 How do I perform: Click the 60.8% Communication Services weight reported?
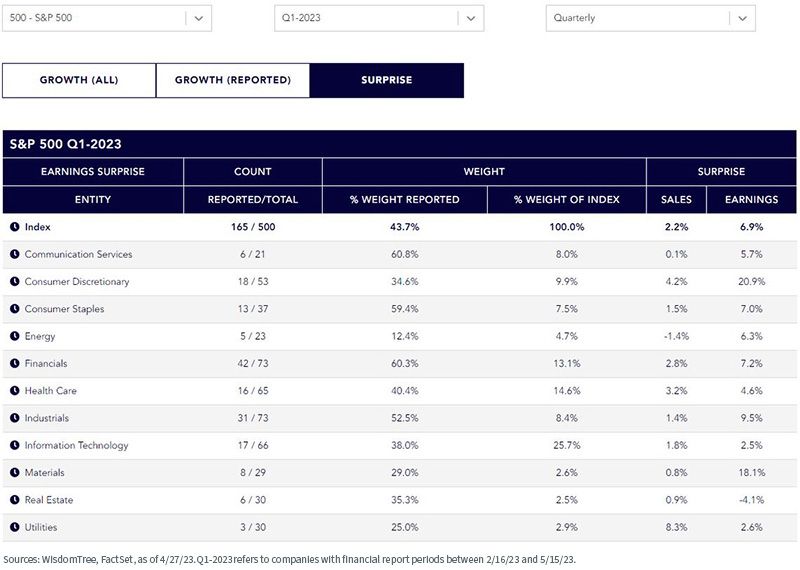pyautogui.click(x=405, y=254)
